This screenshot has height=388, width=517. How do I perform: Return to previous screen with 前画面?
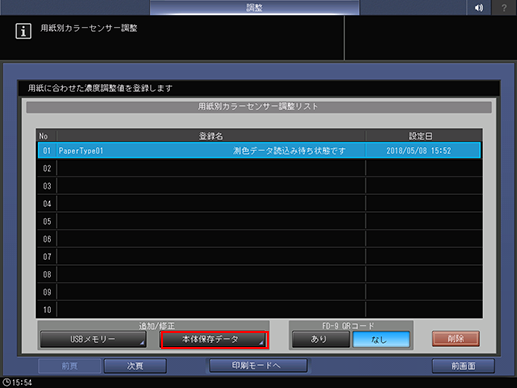(x=463, y=366)
